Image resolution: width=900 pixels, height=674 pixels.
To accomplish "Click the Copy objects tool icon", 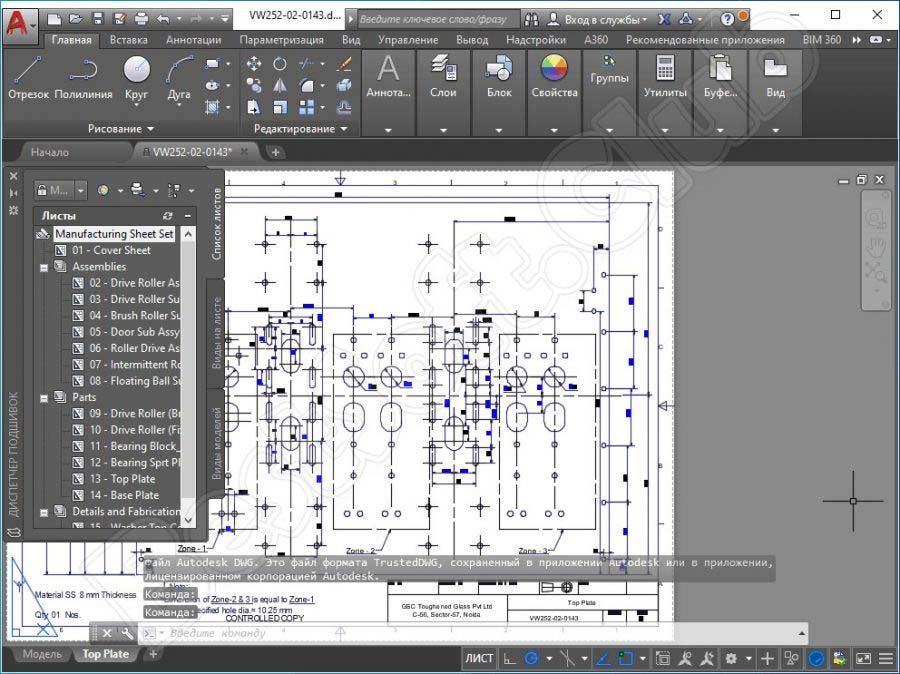I will tap(253, 85).
